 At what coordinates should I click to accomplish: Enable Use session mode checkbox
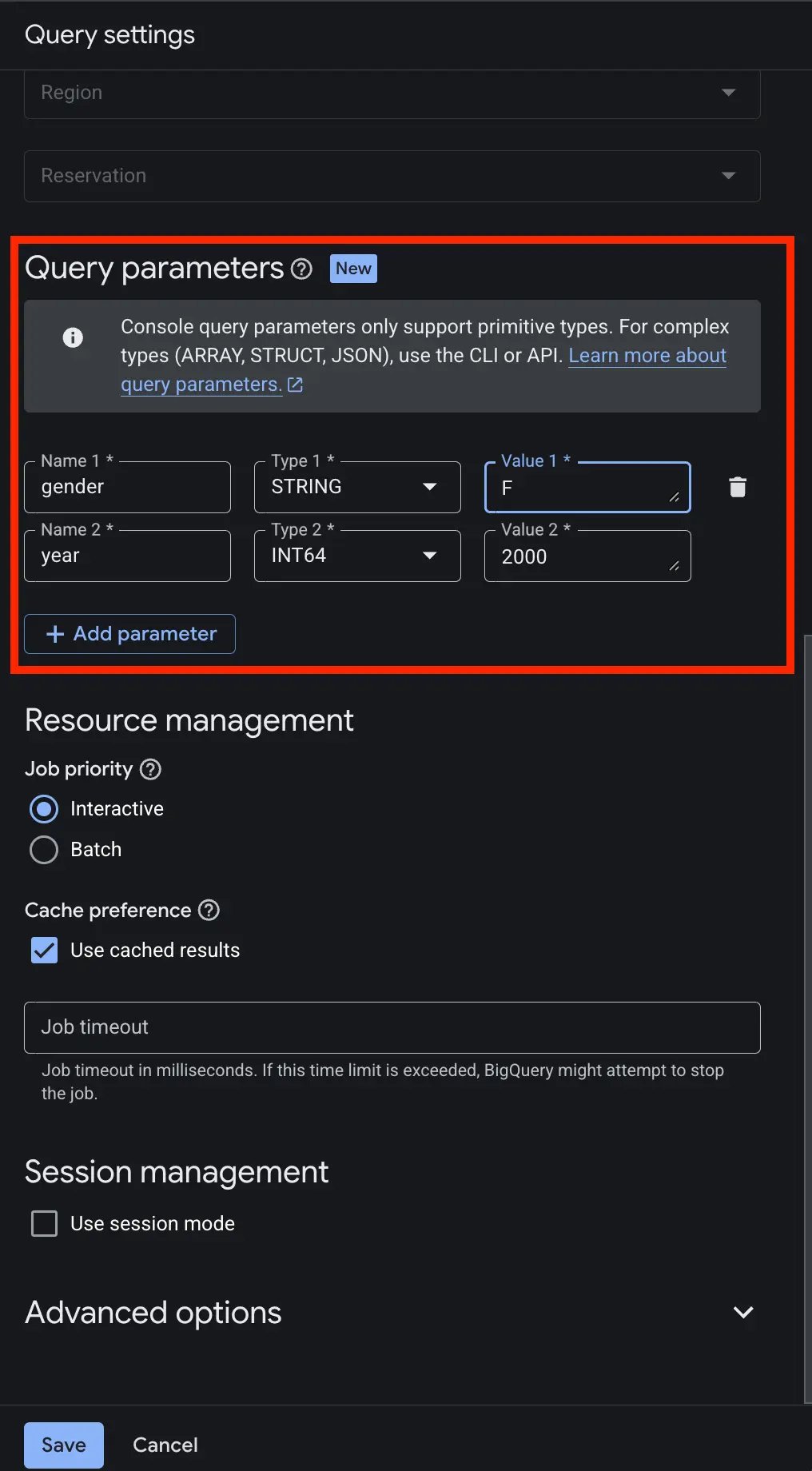point(44,1223)
